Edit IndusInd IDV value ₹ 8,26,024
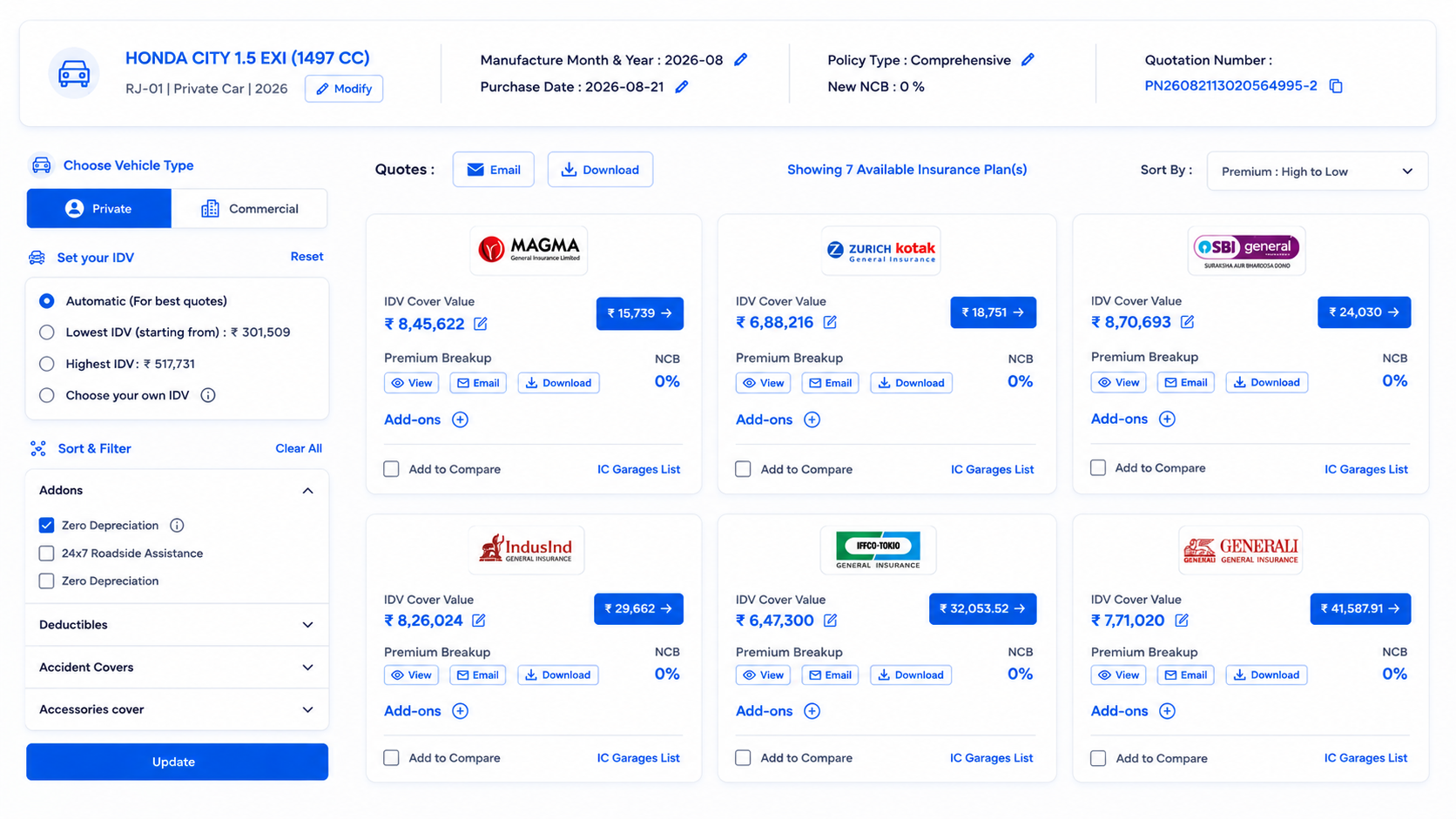Viewport: 1456px width, 819px height. [x=479, y=621]
